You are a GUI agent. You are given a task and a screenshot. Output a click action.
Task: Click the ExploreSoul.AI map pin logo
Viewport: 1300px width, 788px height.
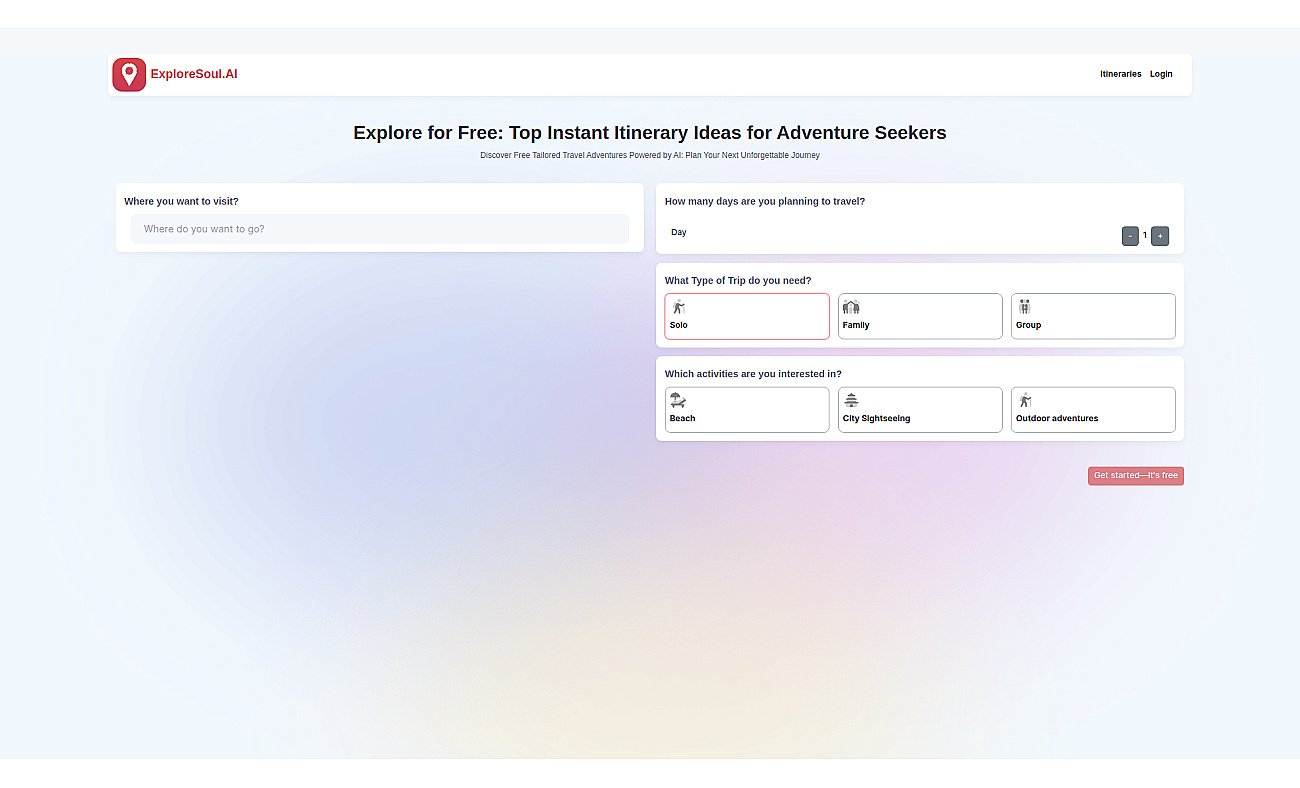pos(129,75)
